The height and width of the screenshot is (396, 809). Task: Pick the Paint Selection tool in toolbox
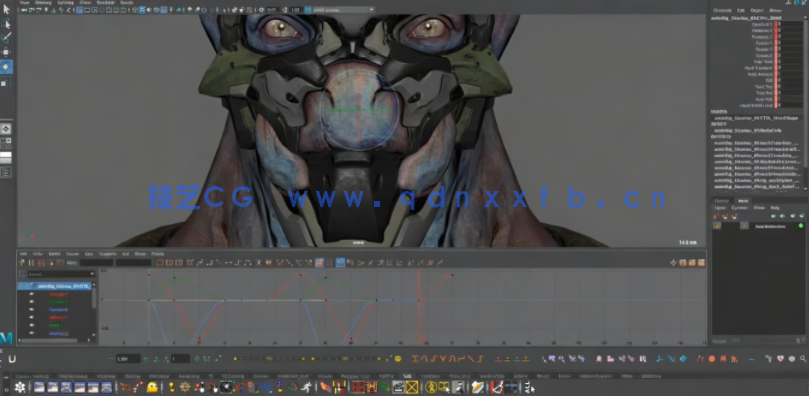click(6, 37)
